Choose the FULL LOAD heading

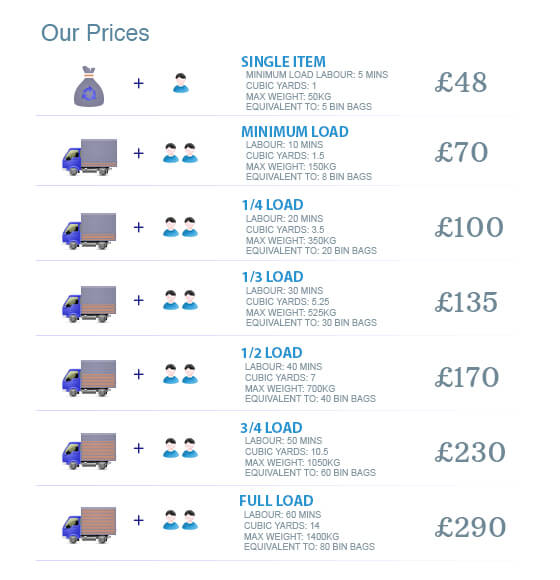pyautogui.click(x=276, y=500)
